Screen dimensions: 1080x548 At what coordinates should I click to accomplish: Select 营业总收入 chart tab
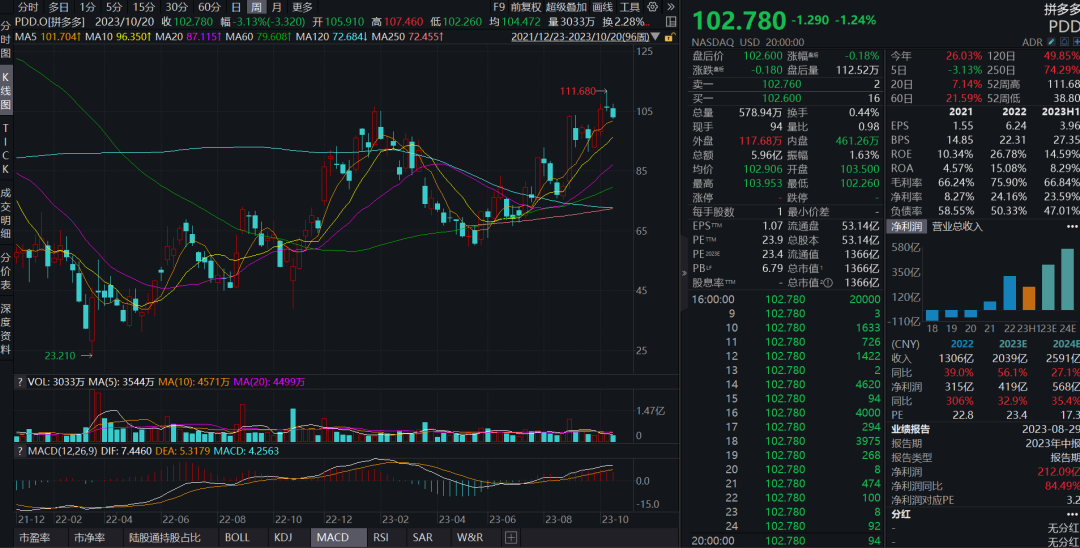[x=957, y=226]
